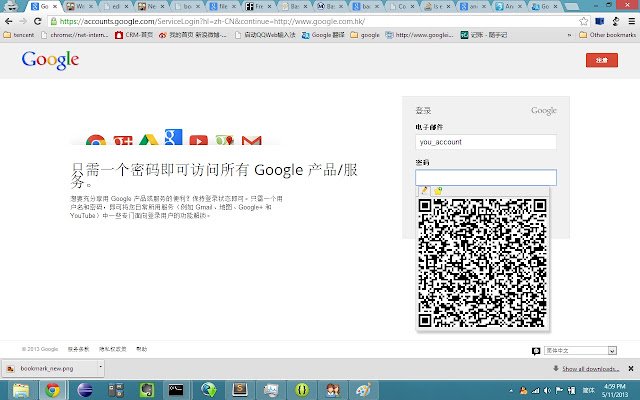Open Sublime Text from the taskbar

tap(240, 390)
